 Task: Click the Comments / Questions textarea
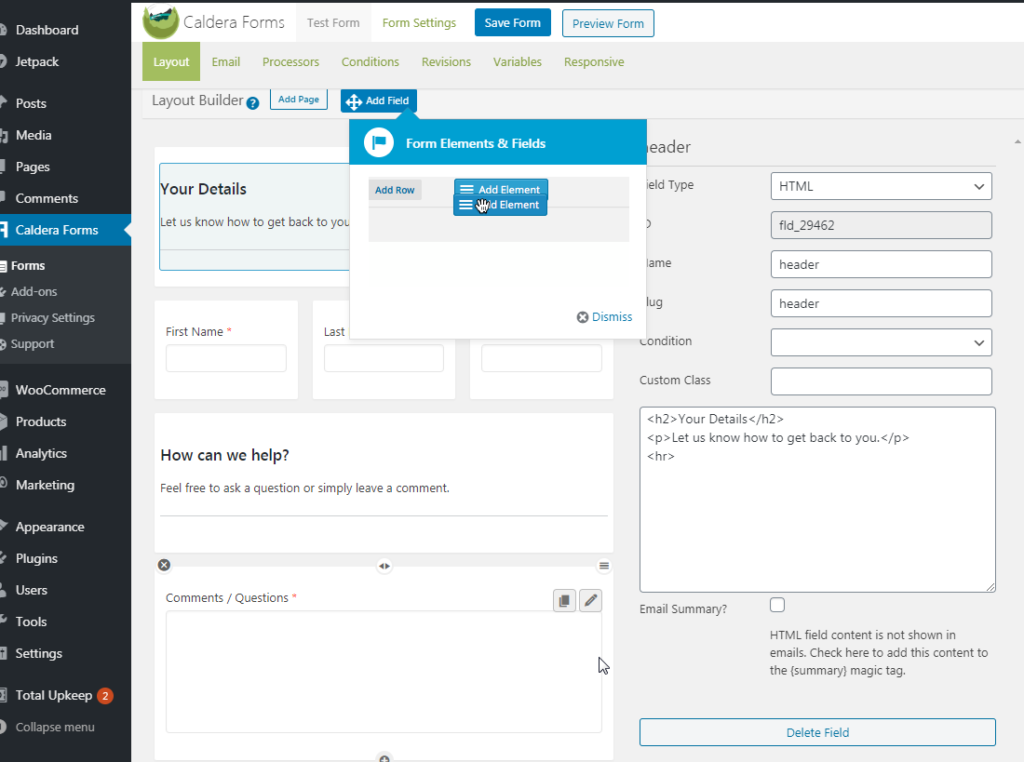(383, 672)
